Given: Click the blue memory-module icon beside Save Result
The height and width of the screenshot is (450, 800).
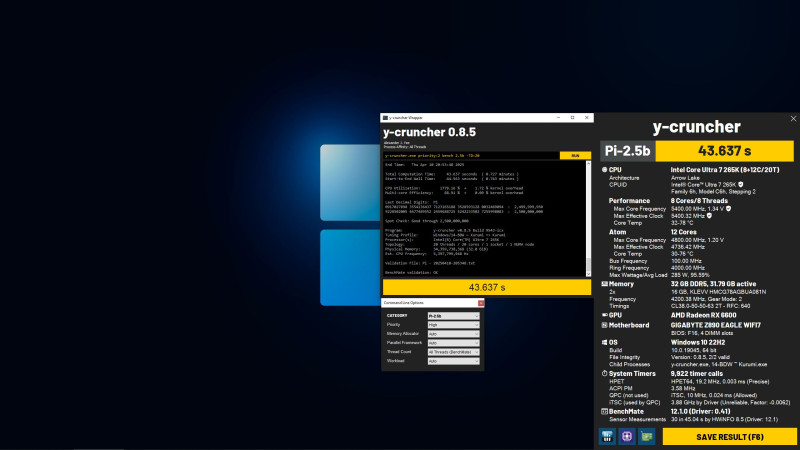Looking at the screenshot, I should (x=607, y=436).
